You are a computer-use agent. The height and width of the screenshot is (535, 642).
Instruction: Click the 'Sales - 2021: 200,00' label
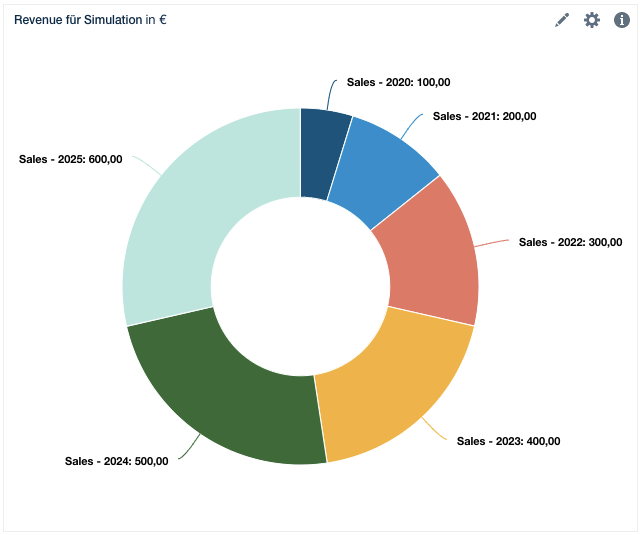[x=484, y=116]
